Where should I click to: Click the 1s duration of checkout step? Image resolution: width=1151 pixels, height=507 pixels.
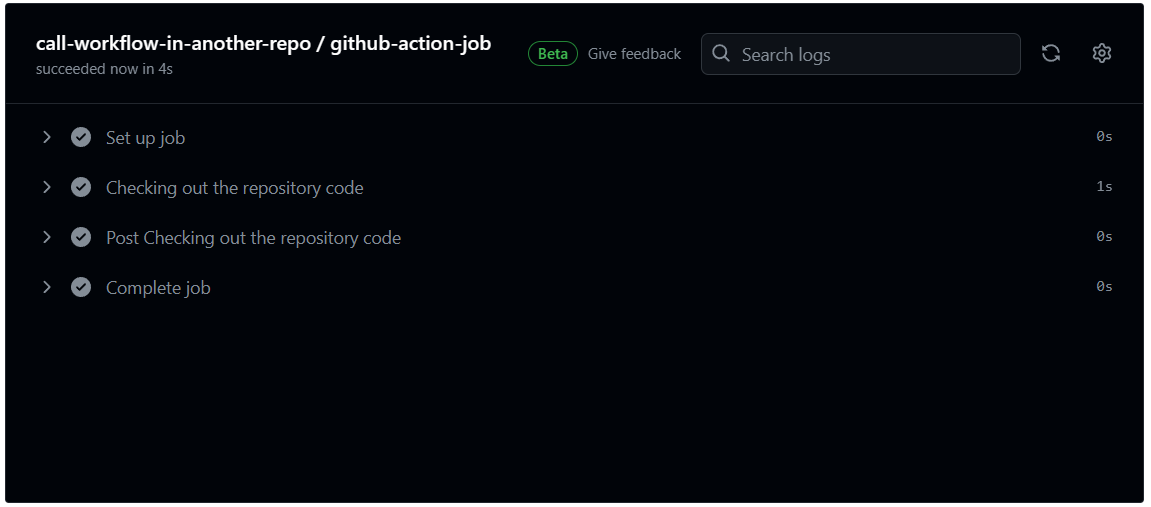(x=1104, y=187)
